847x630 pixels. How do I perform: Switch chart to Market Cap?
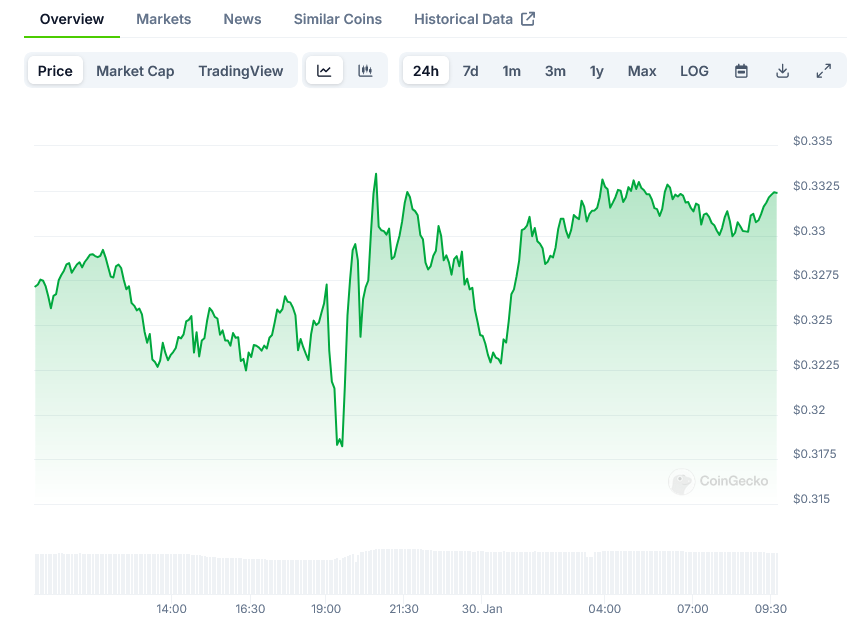tap(135, 71)
